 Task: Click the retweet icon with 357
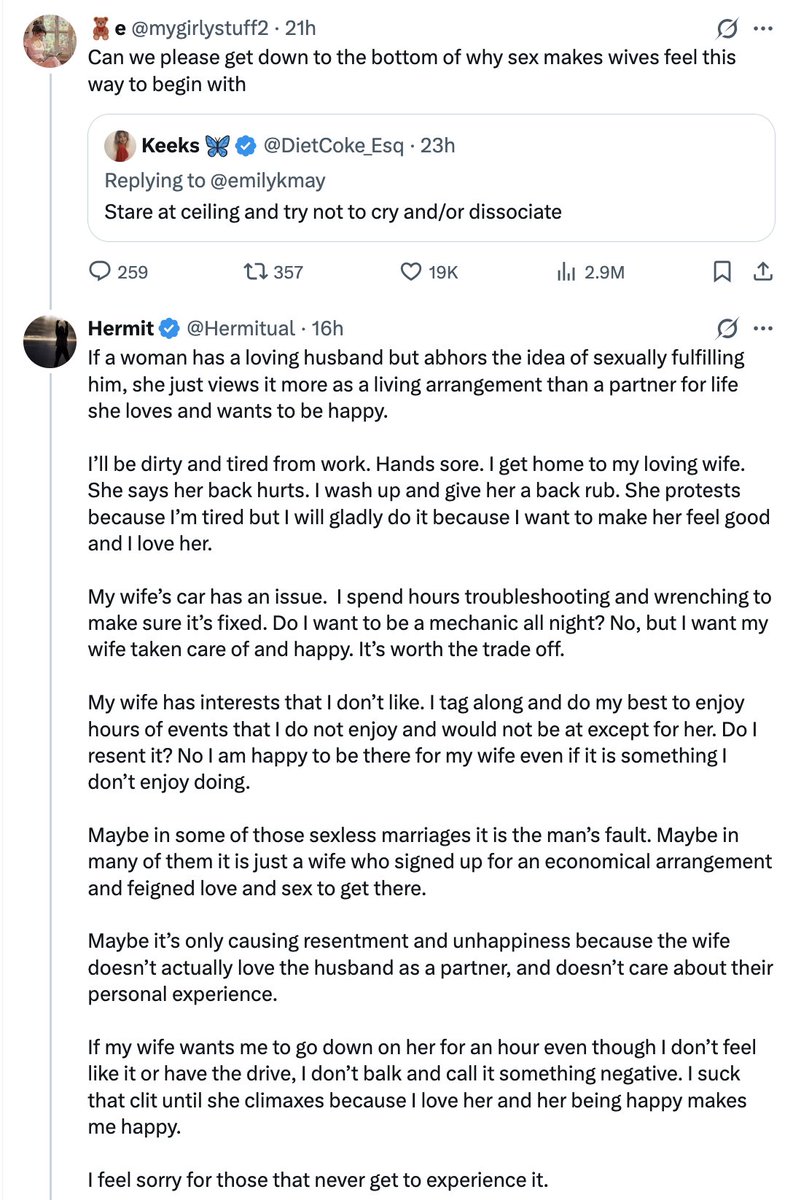(255, 271)
